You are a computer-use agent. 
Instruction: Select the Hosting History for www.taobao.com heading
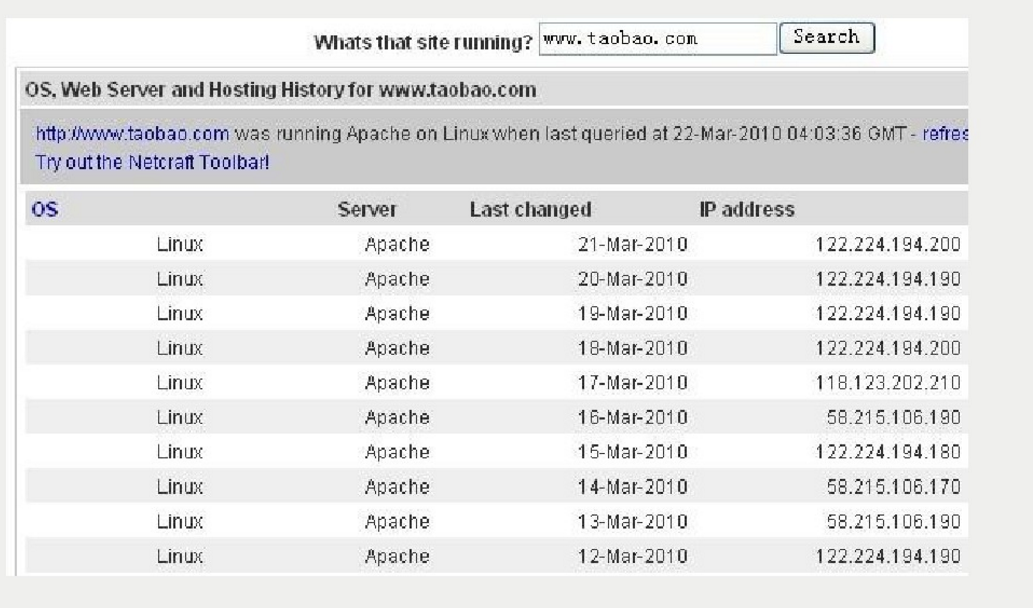tap(281, 90)
